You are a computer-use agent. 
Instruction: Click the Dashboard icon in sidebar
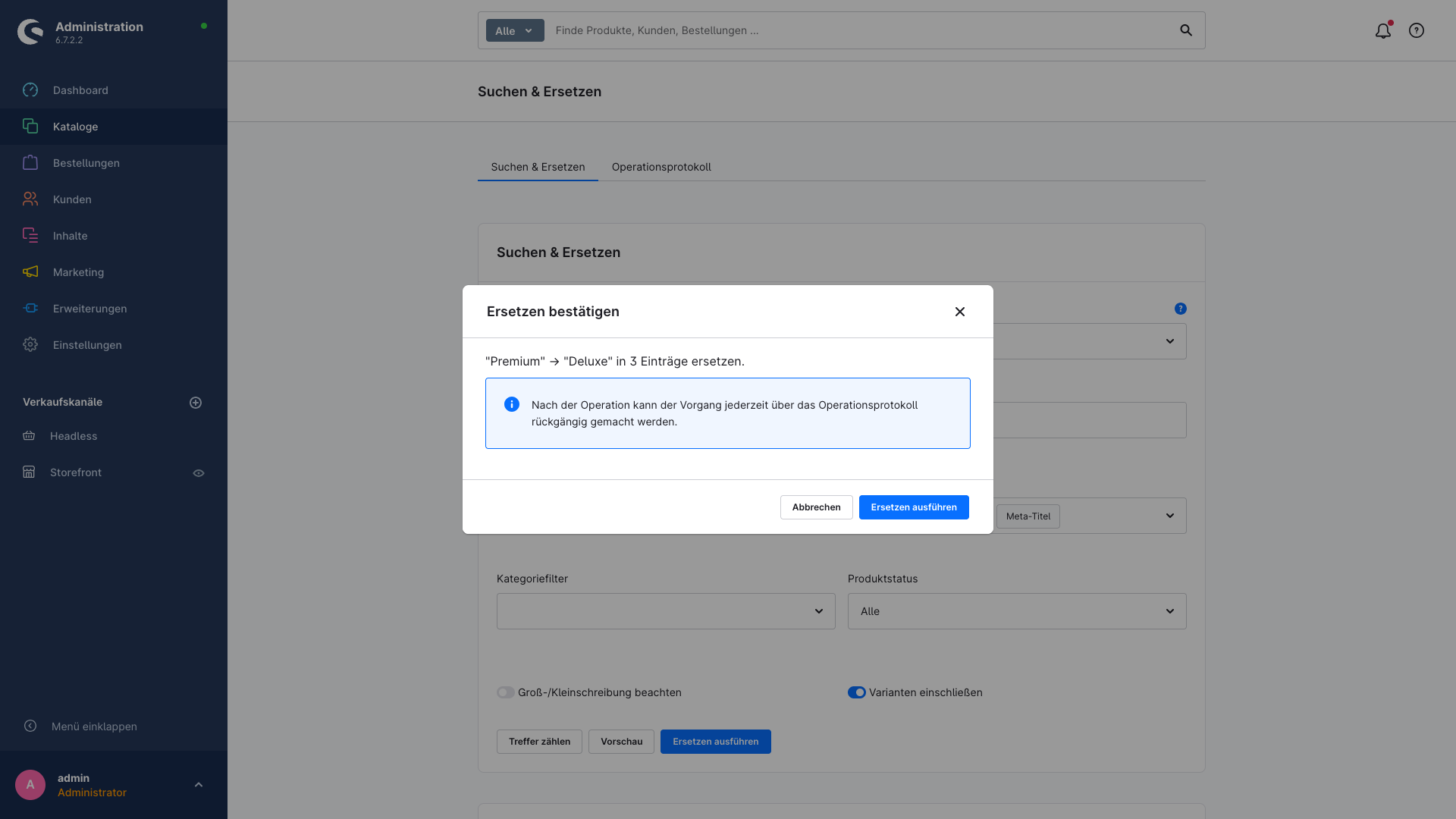tap(30, 90)
